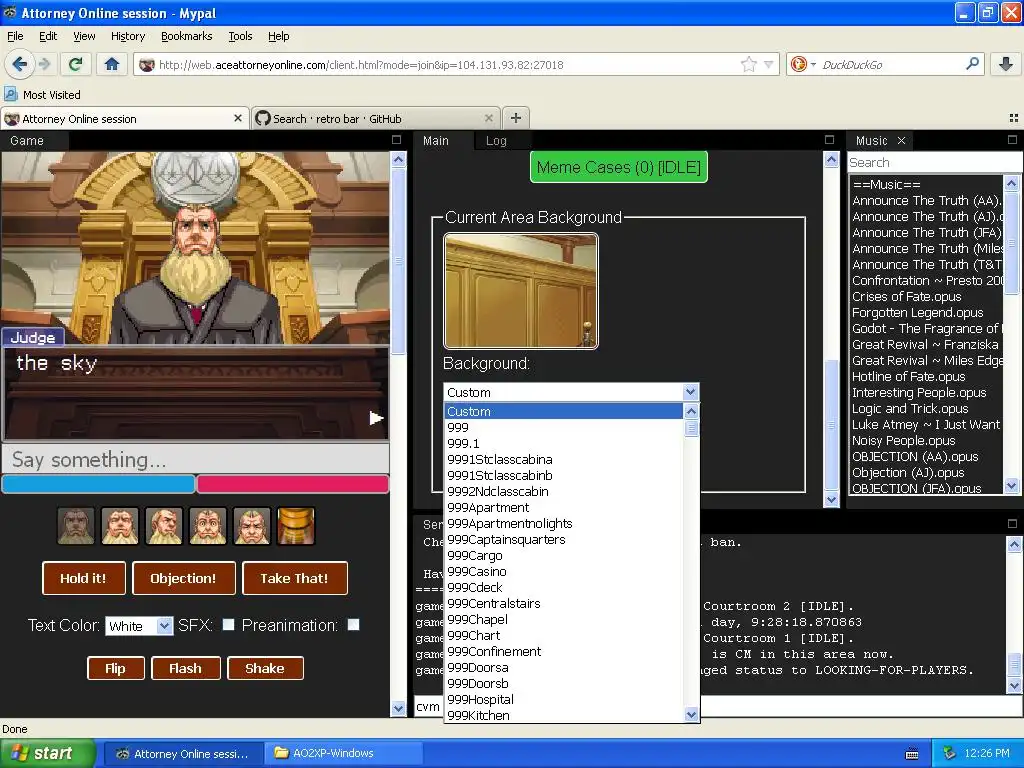Click in the Say something chat input
Viewport: 1024px width, 768px height.
[x=196, y=460]
